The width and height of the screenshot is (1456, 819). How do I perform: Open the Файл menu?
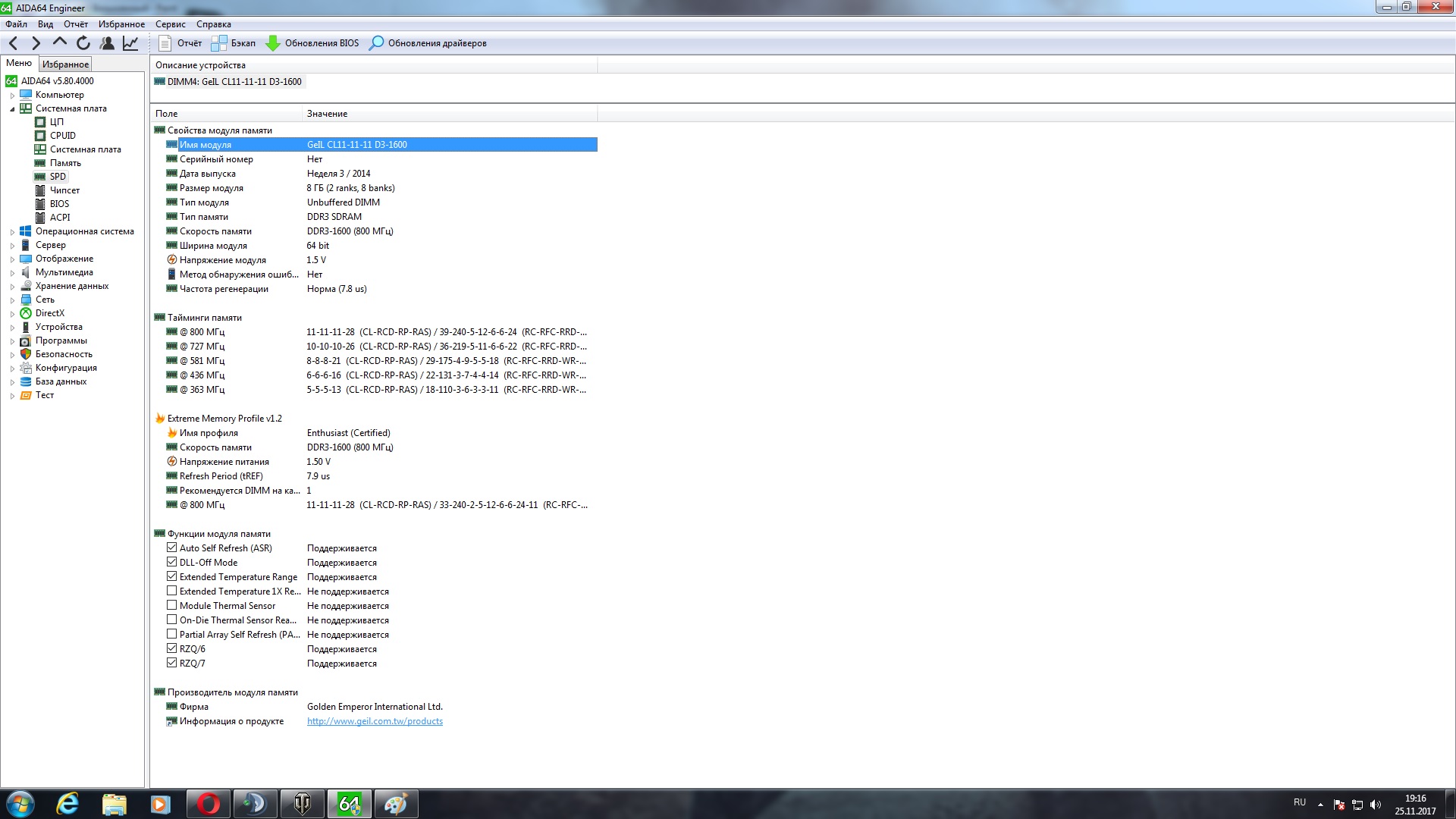coord(16,24)
